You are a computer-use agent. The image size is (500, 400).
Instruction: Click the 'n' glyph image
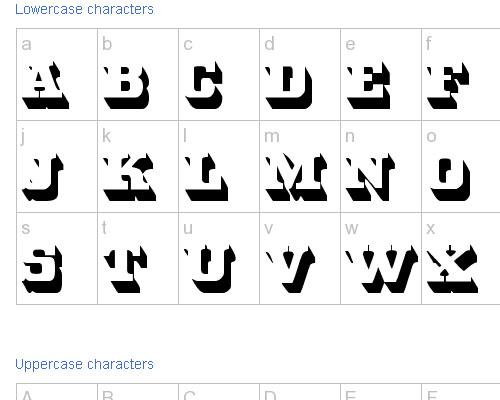(x=371, y=177)
